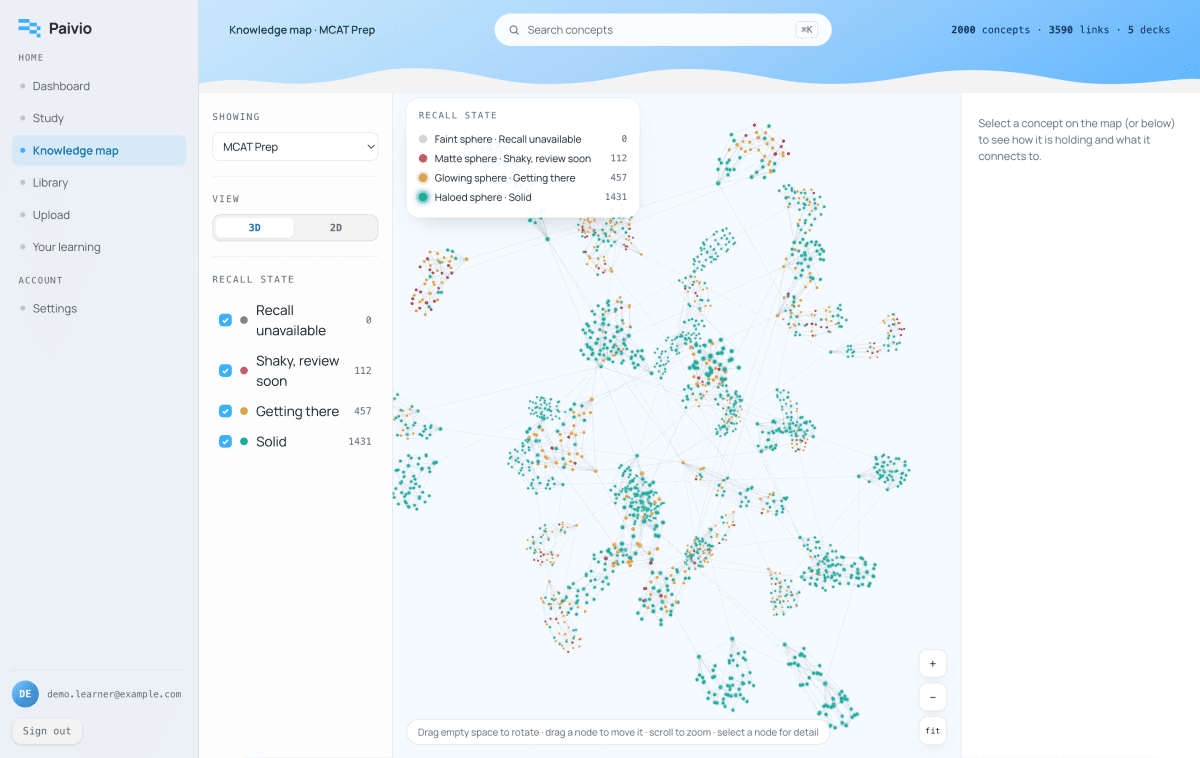The width and height of the screenshot is (1200, 758).
Task: Zoom in with the plus button
Action: click(933, 663)
